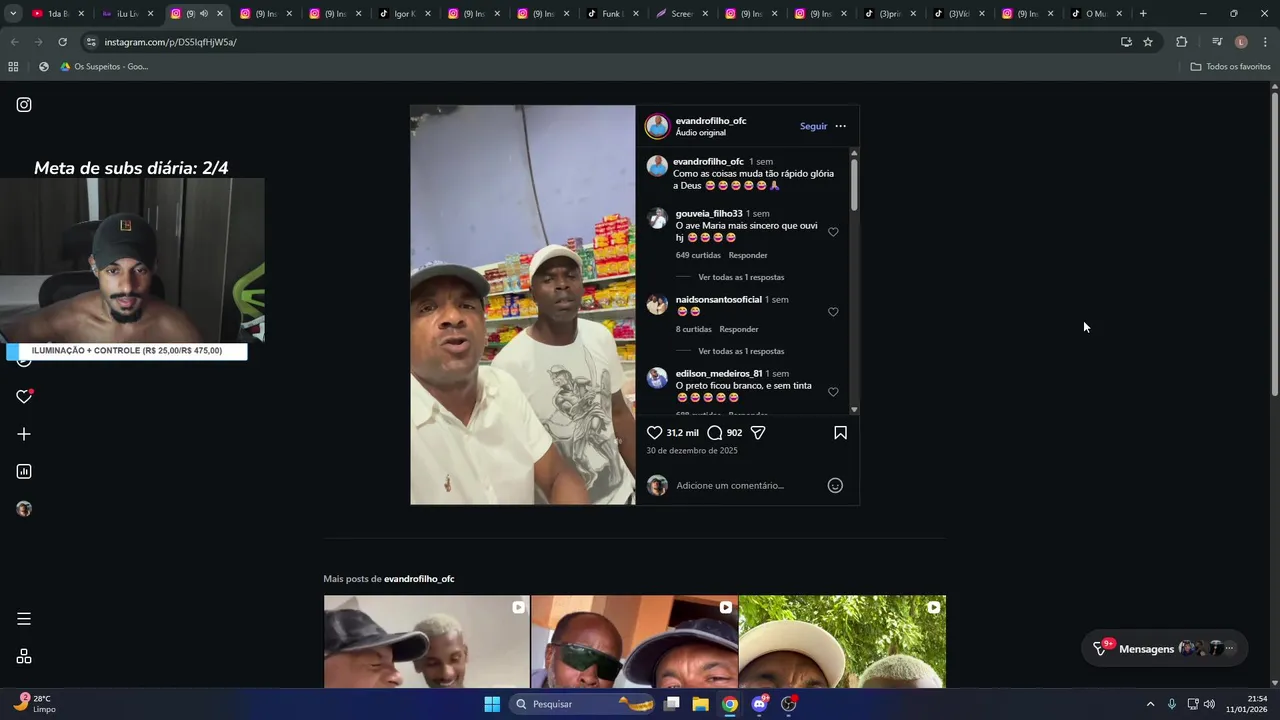Open '8 curtidas' likes list
The width and height of the screenshot is (1280, 720).
pos(693,329)
